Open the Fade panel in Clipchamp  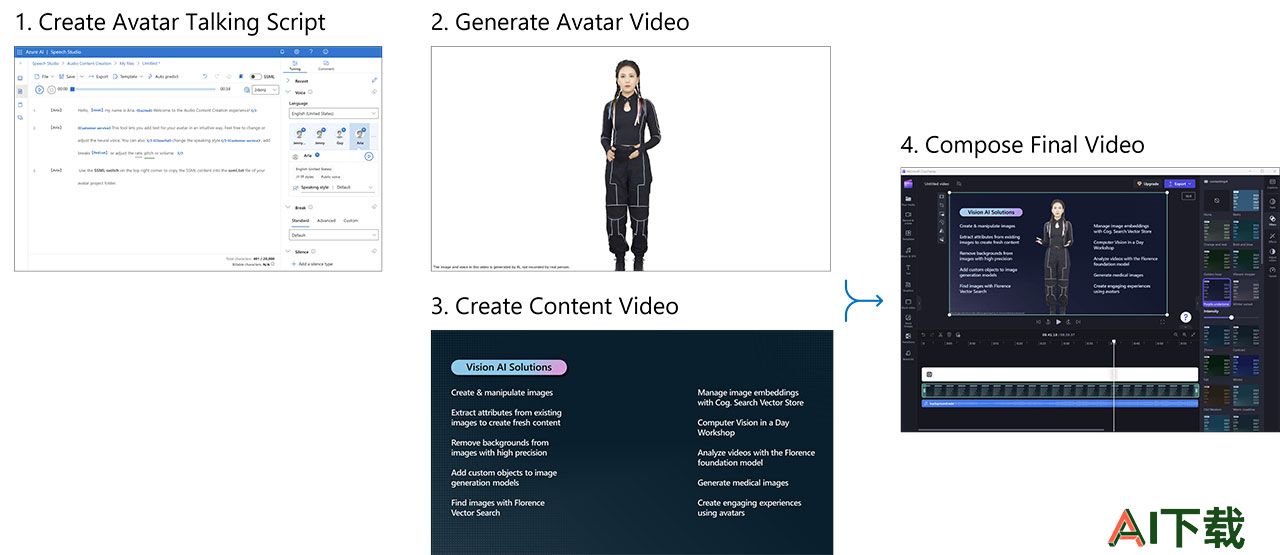point(1272,204)
